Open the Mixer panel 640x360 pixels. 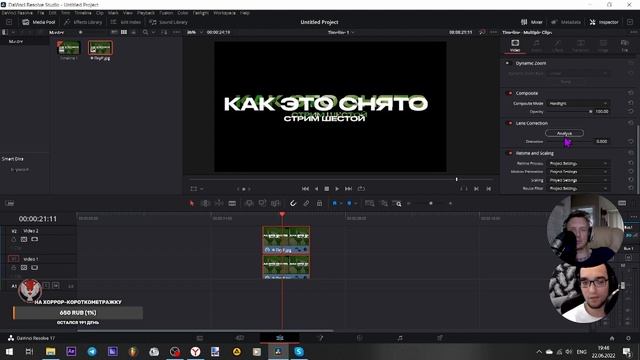click(x=532, y=22)
